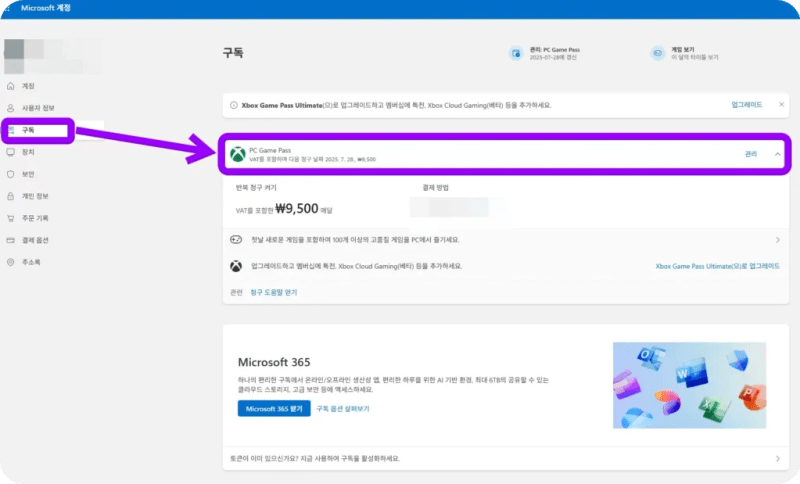This screenshot has width=800, height=484.
Task: Click the 구독 page heading
Action: 233,53
